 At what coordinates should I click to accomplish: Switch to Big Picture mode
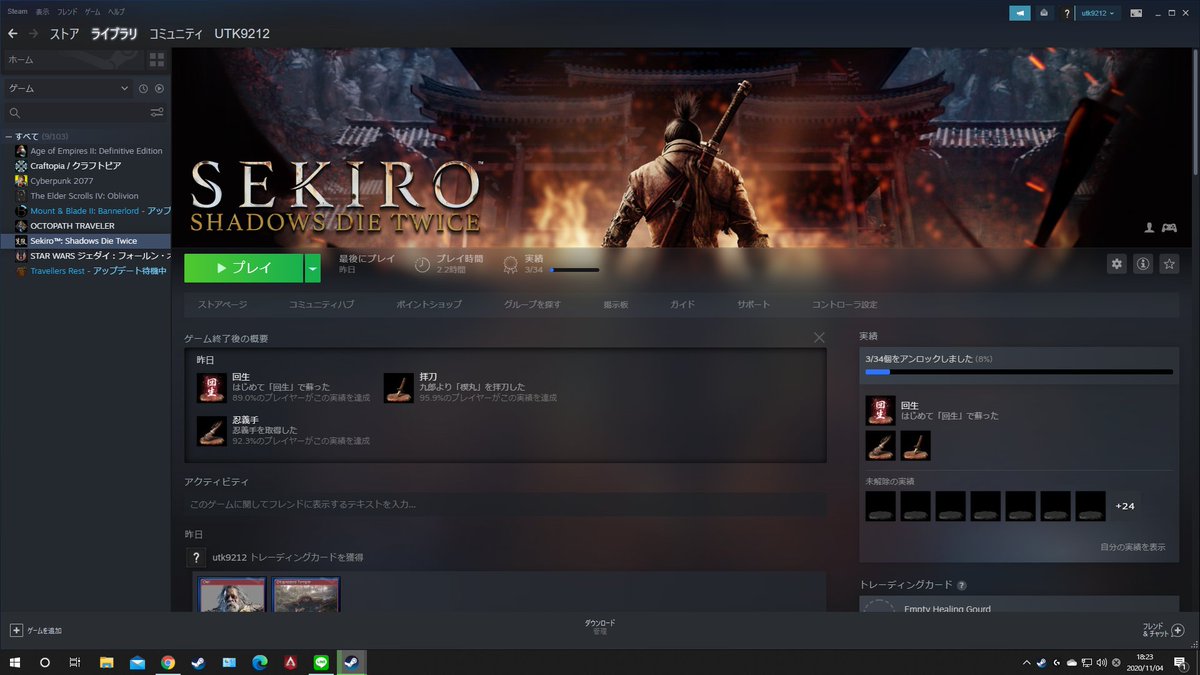point(1137,13)
